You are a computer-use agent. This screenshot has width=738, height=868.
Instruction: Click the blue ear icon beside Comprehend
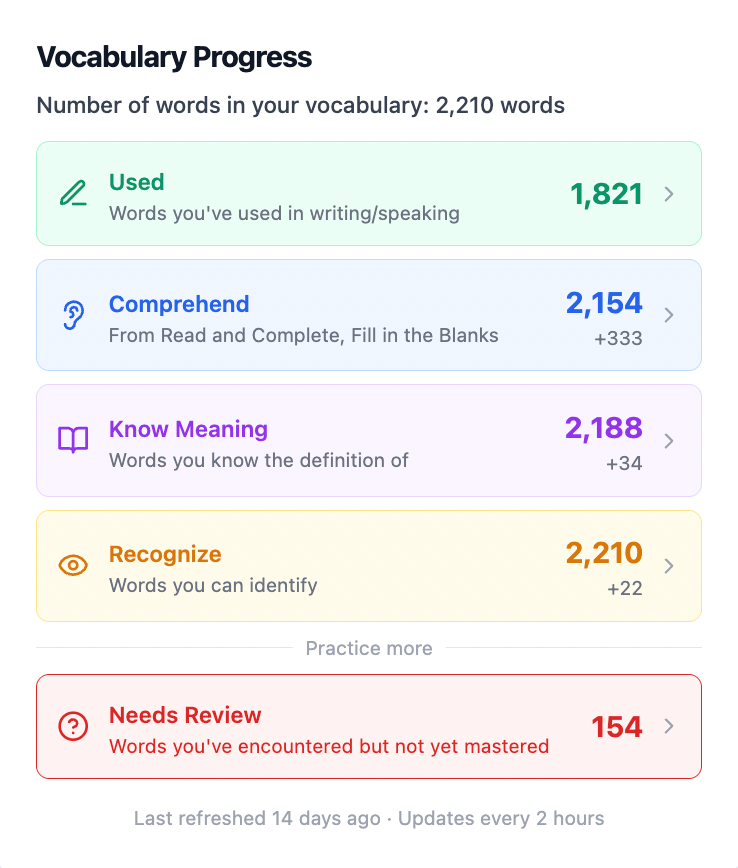[73, 317]
